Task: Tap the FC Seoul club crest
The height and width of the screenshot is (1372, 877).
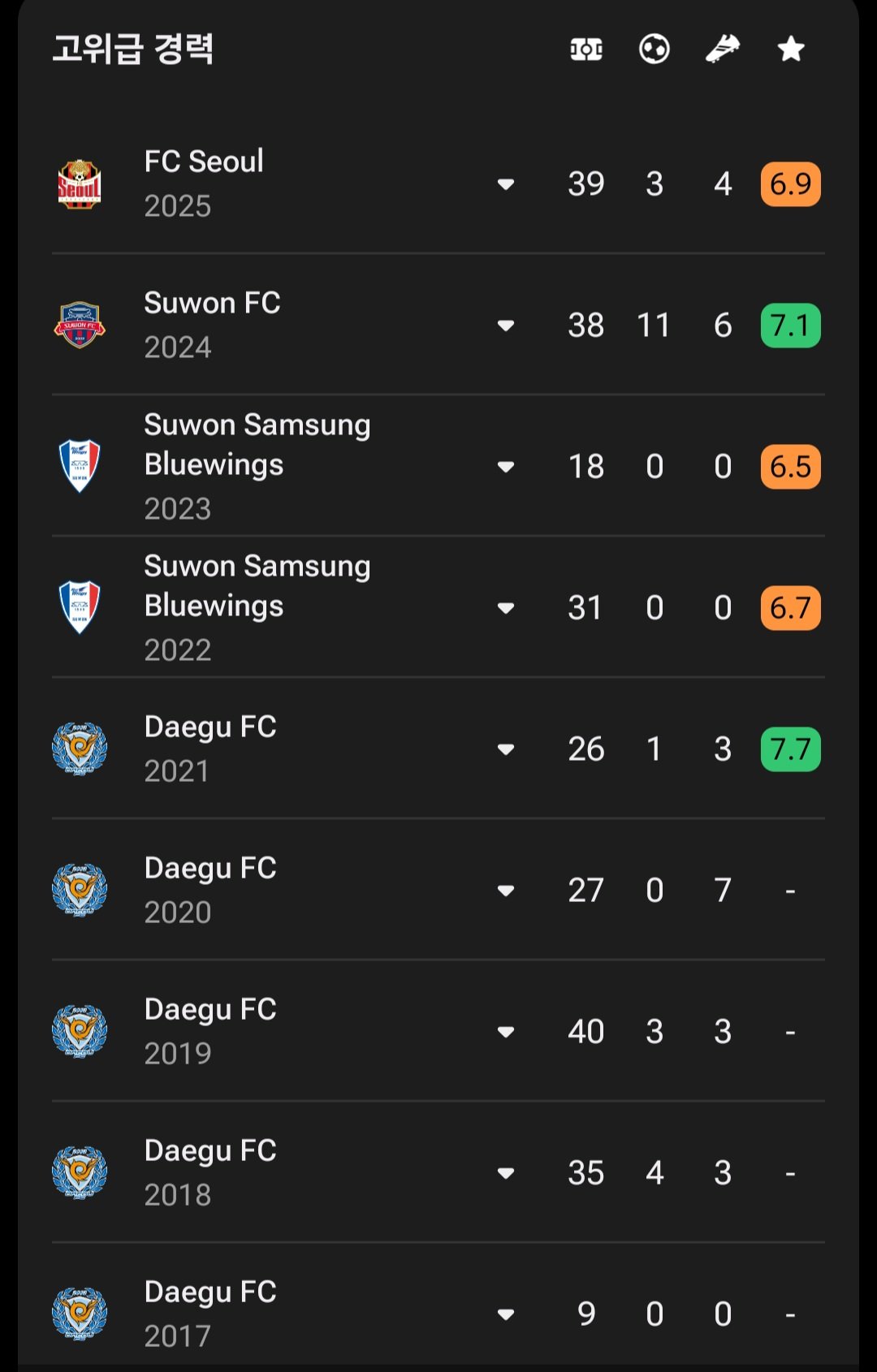Action: tap(80, 184)
